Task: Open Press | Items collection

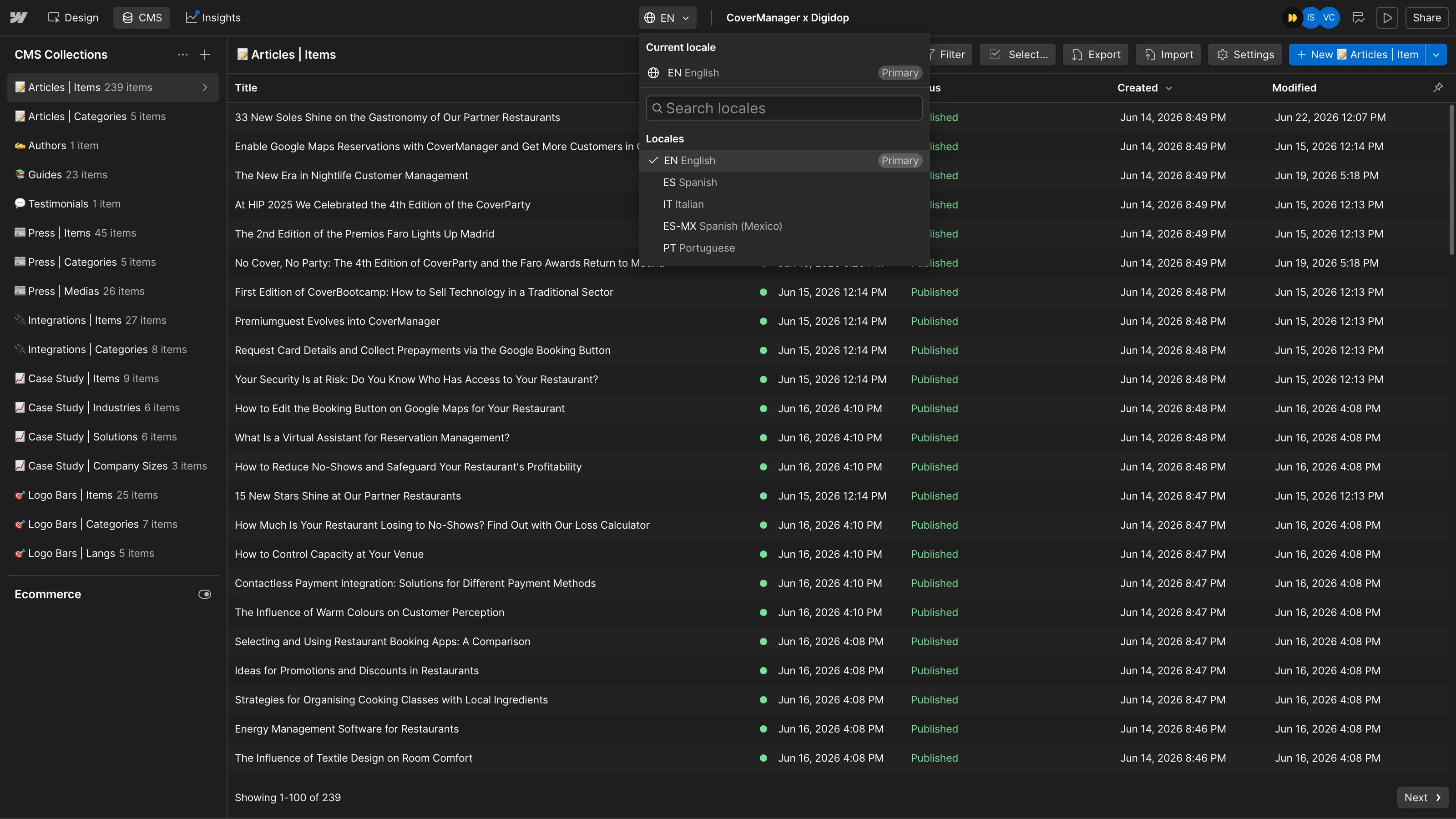Action: pos(113,233)
